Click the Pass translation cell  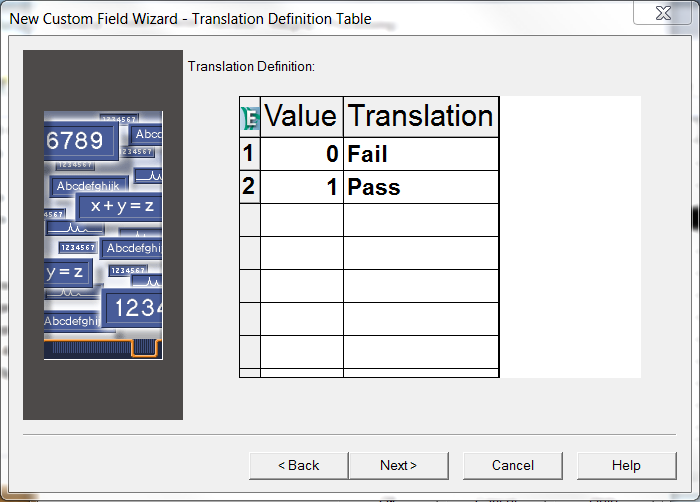[421, 187]
